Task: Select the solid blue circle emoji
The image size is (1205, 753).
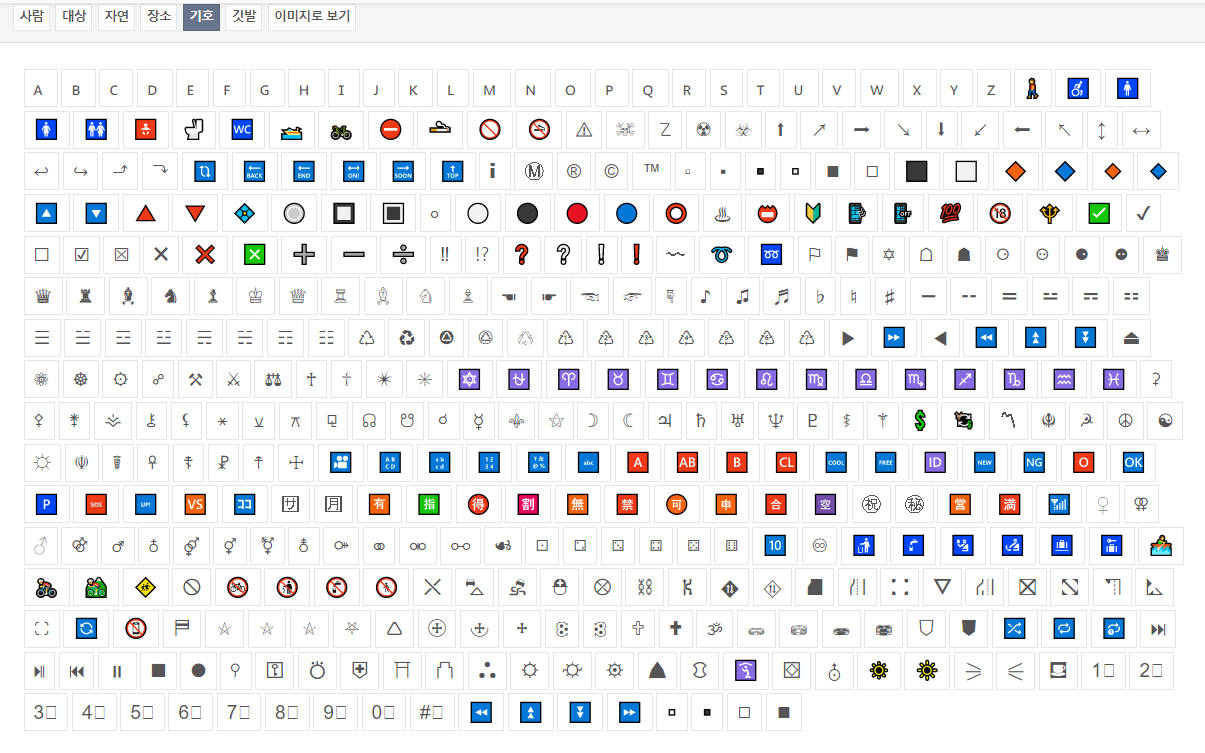Action: pos(626,213)
